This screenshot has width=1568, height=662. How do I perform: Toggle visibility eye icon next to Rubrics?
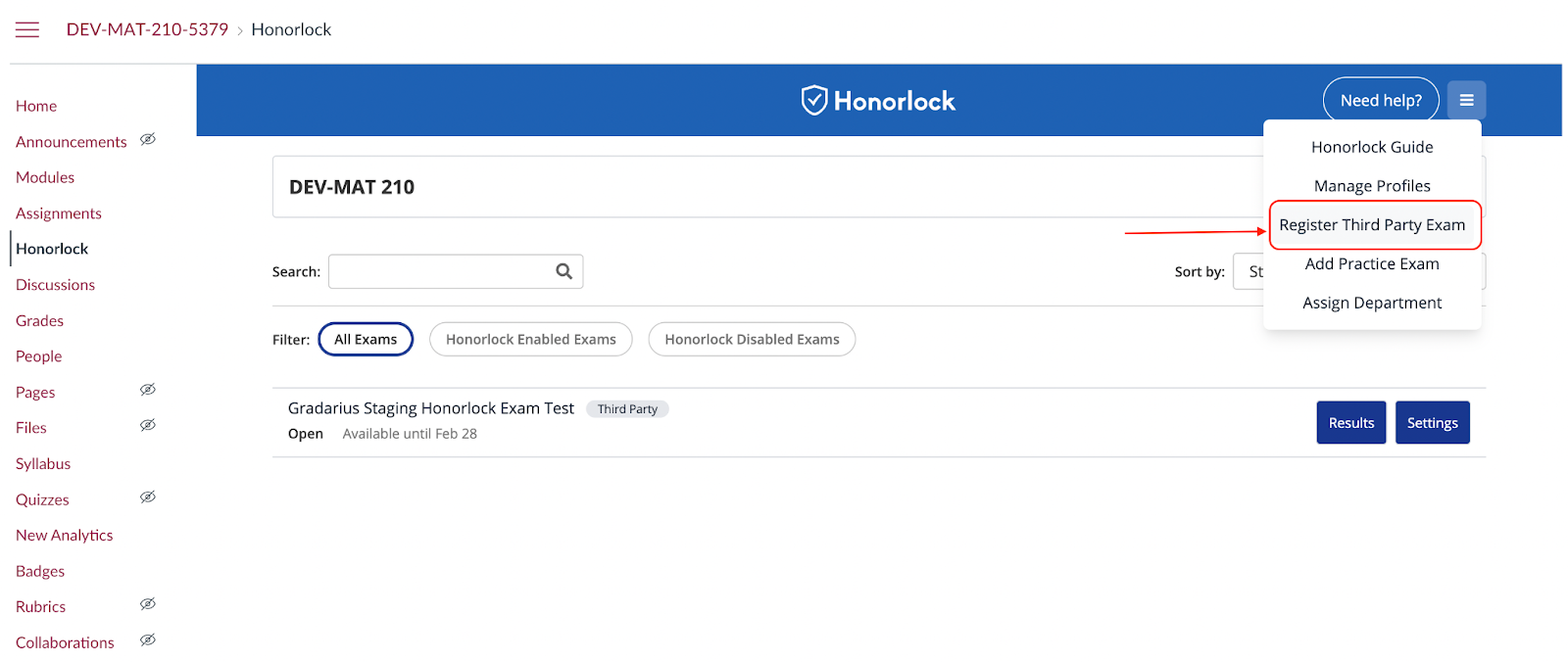148,604
